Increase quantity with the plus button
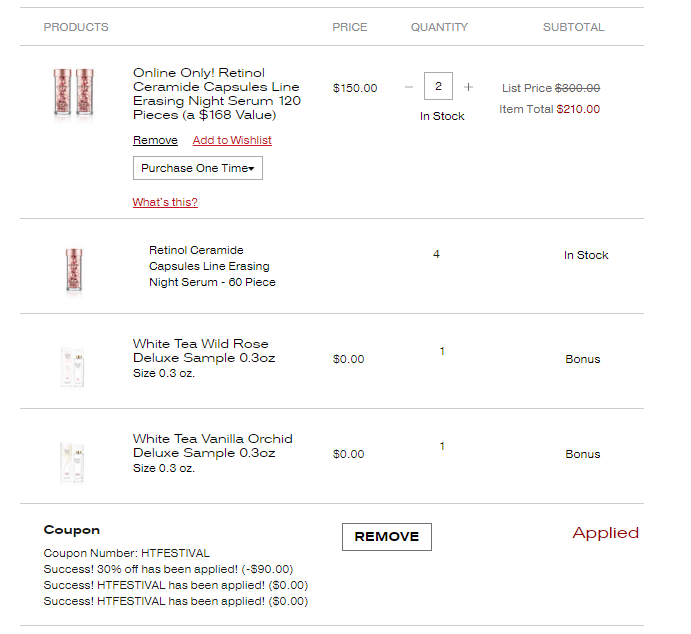Image resolution: width=691 pixels, height=634 pixels. point(468,87)
